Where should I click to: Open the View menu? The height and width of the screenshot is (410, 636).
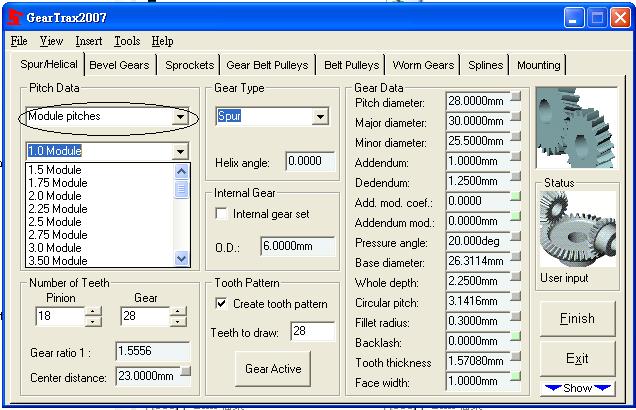(x=52, y=41)
